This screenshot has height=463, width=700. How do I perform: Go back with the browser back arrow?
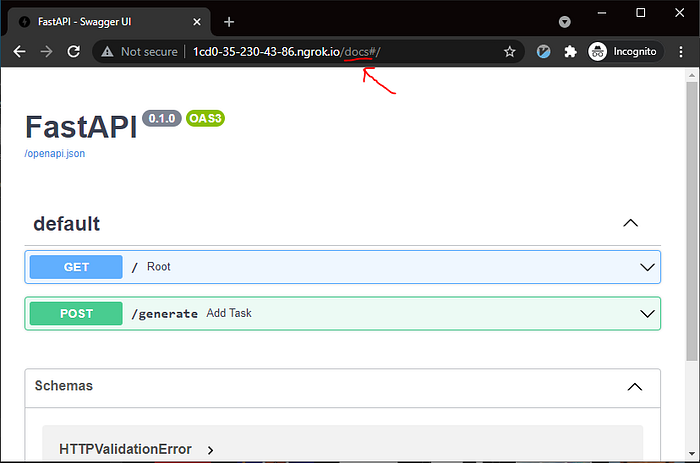(x=19, y=52)
